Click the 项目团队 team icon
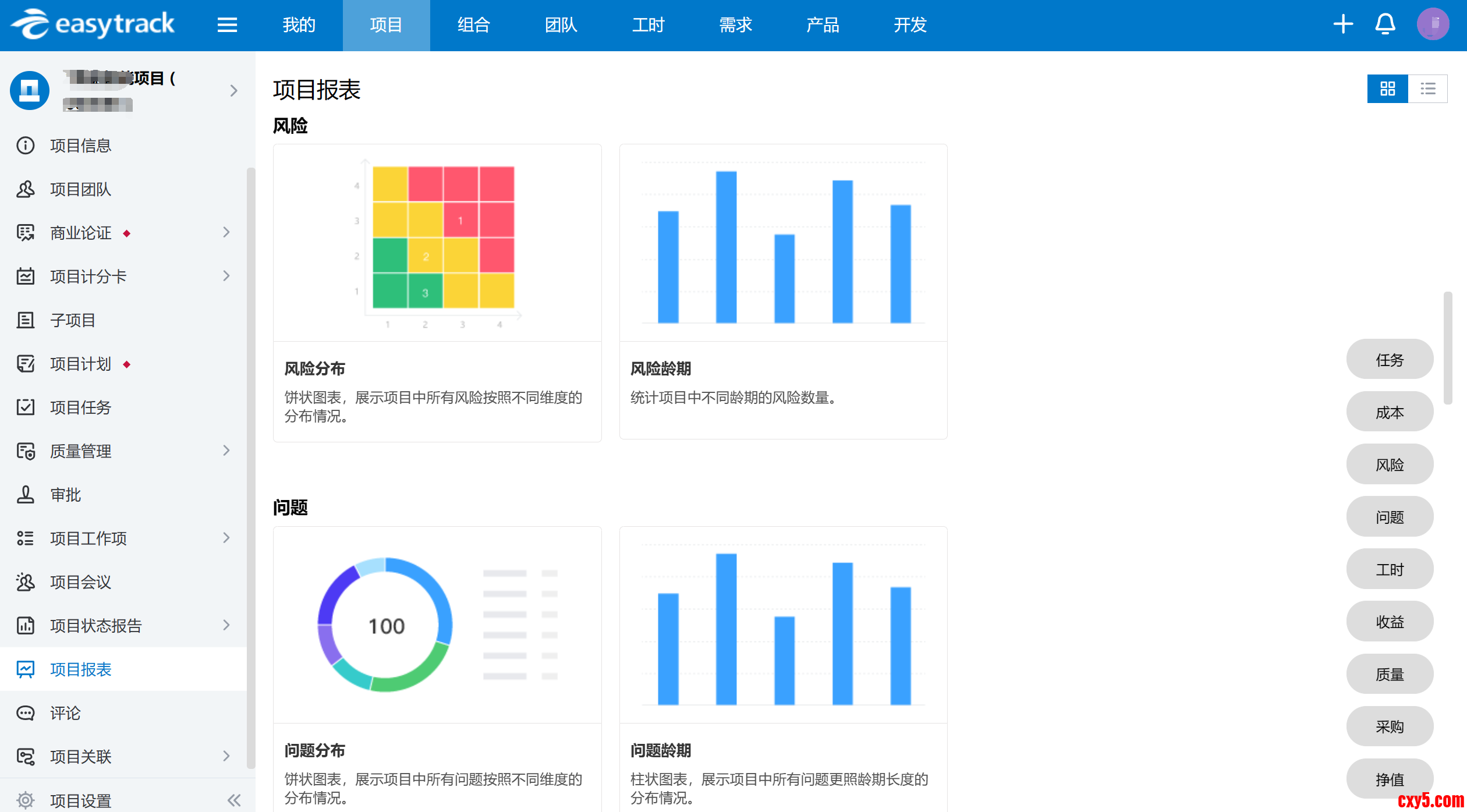Image resolution: width=1467 pixels, height=812 pixels. [x=26, y=189]
